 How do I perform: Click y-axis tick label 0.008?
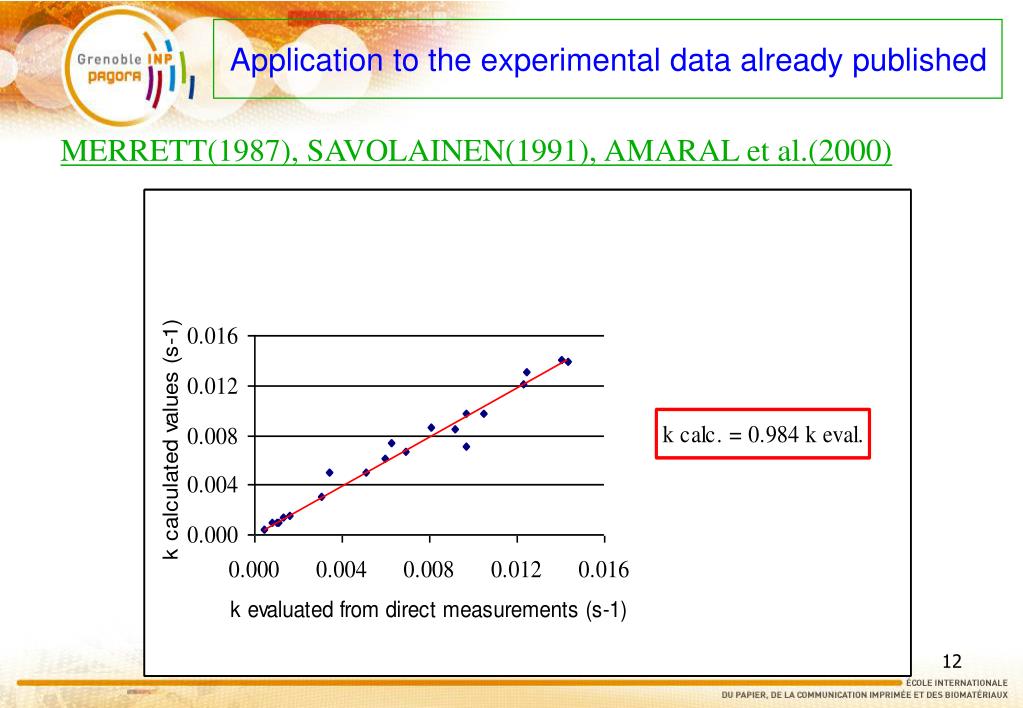[x=213, y=436]
